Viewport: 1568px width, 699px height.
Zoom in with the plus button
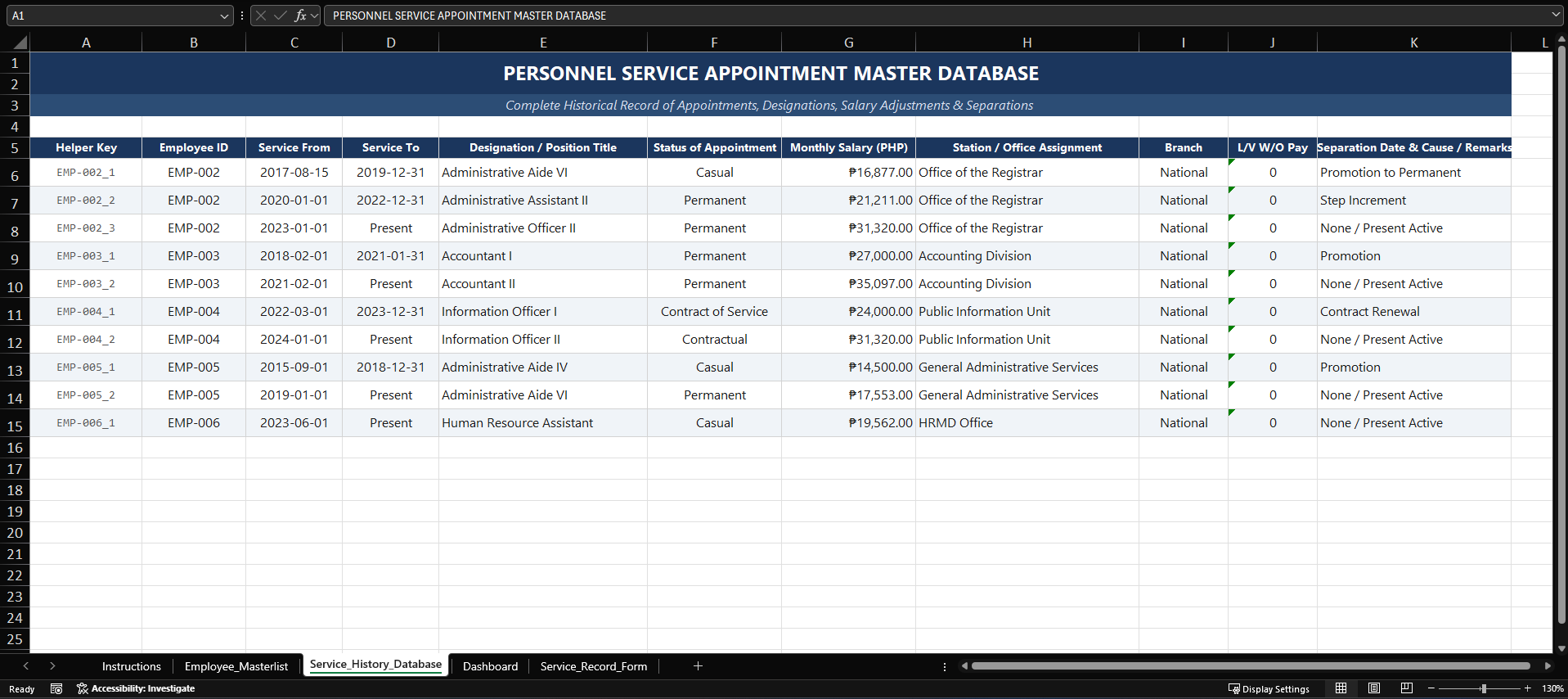point(1527,689)
